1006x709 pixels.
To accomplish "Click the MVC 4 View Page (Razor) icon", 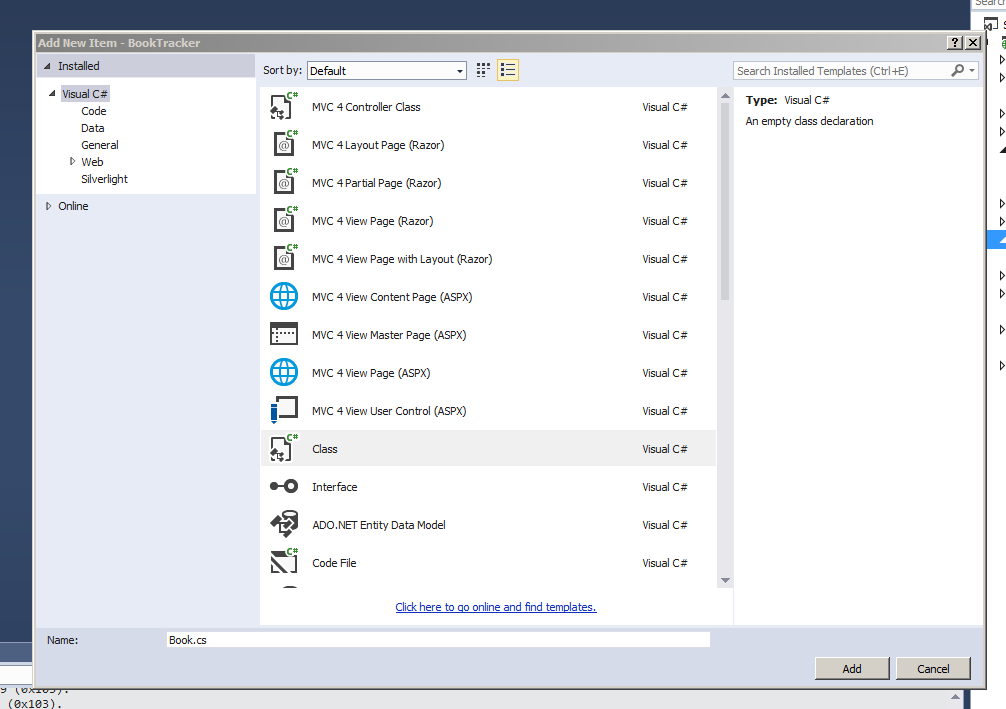I will coord(284,220).
